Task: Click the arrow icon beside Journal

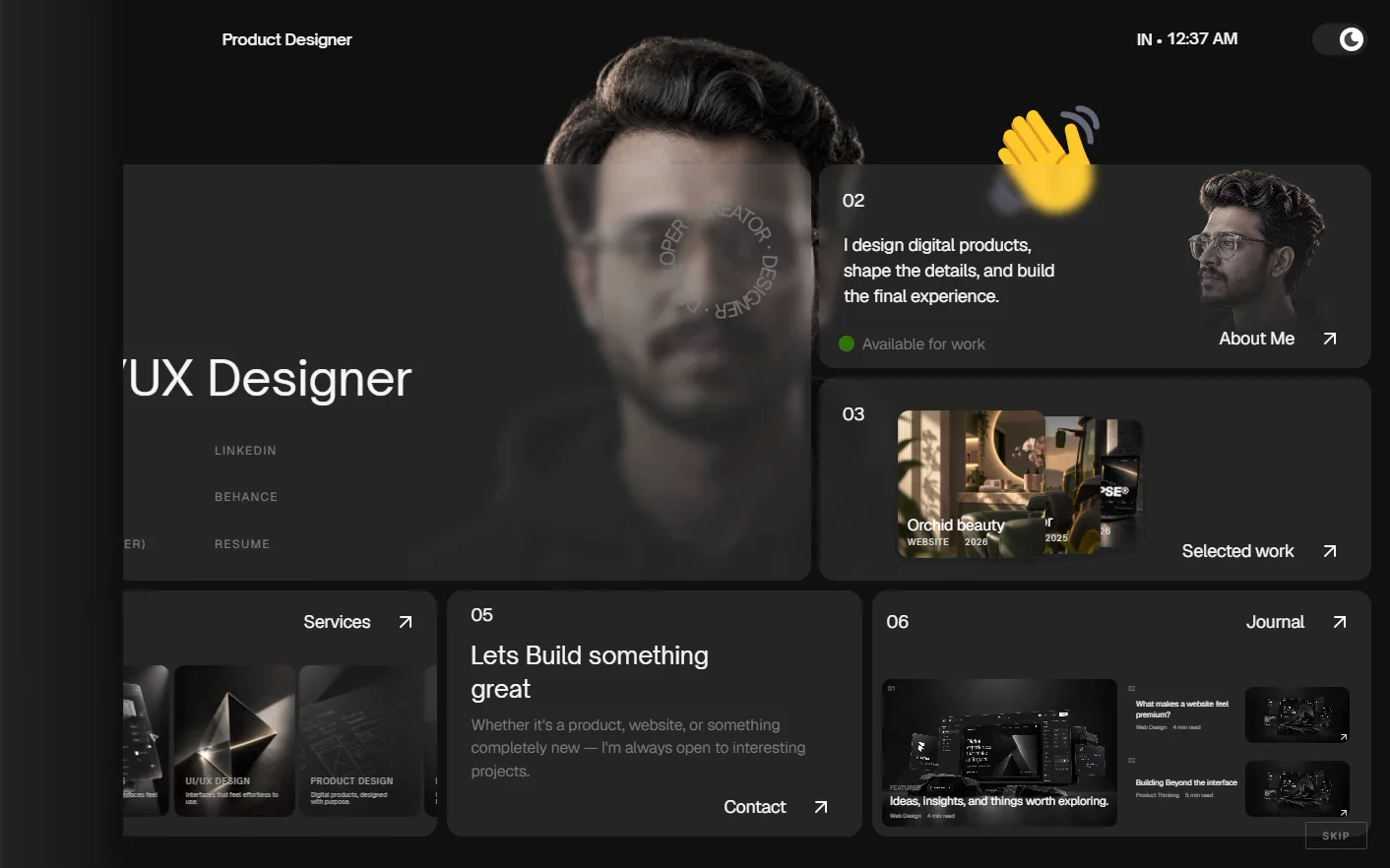Action: click(x=1340, y=622)
